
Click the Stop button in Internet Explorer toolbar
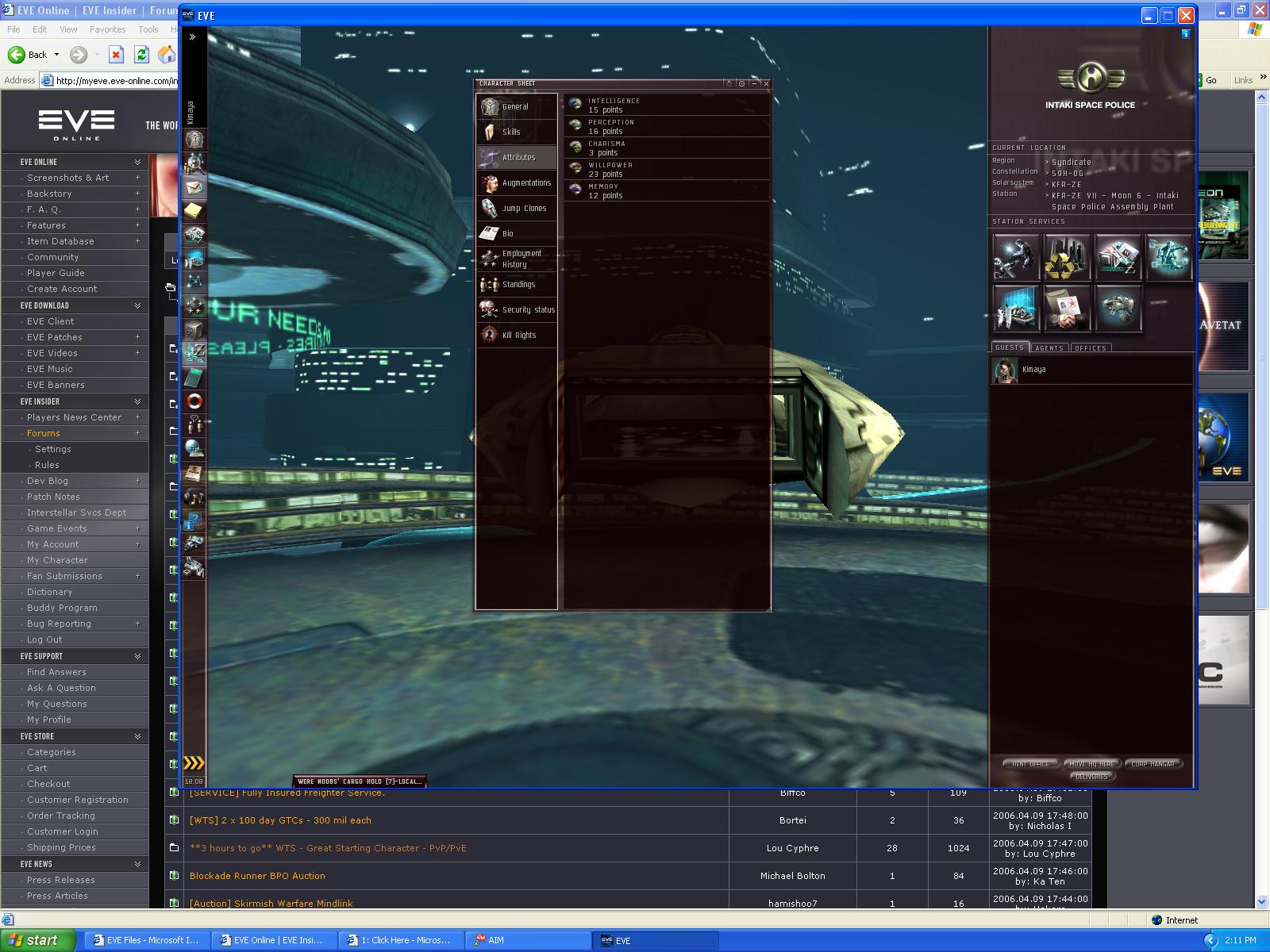click(116, 54)
